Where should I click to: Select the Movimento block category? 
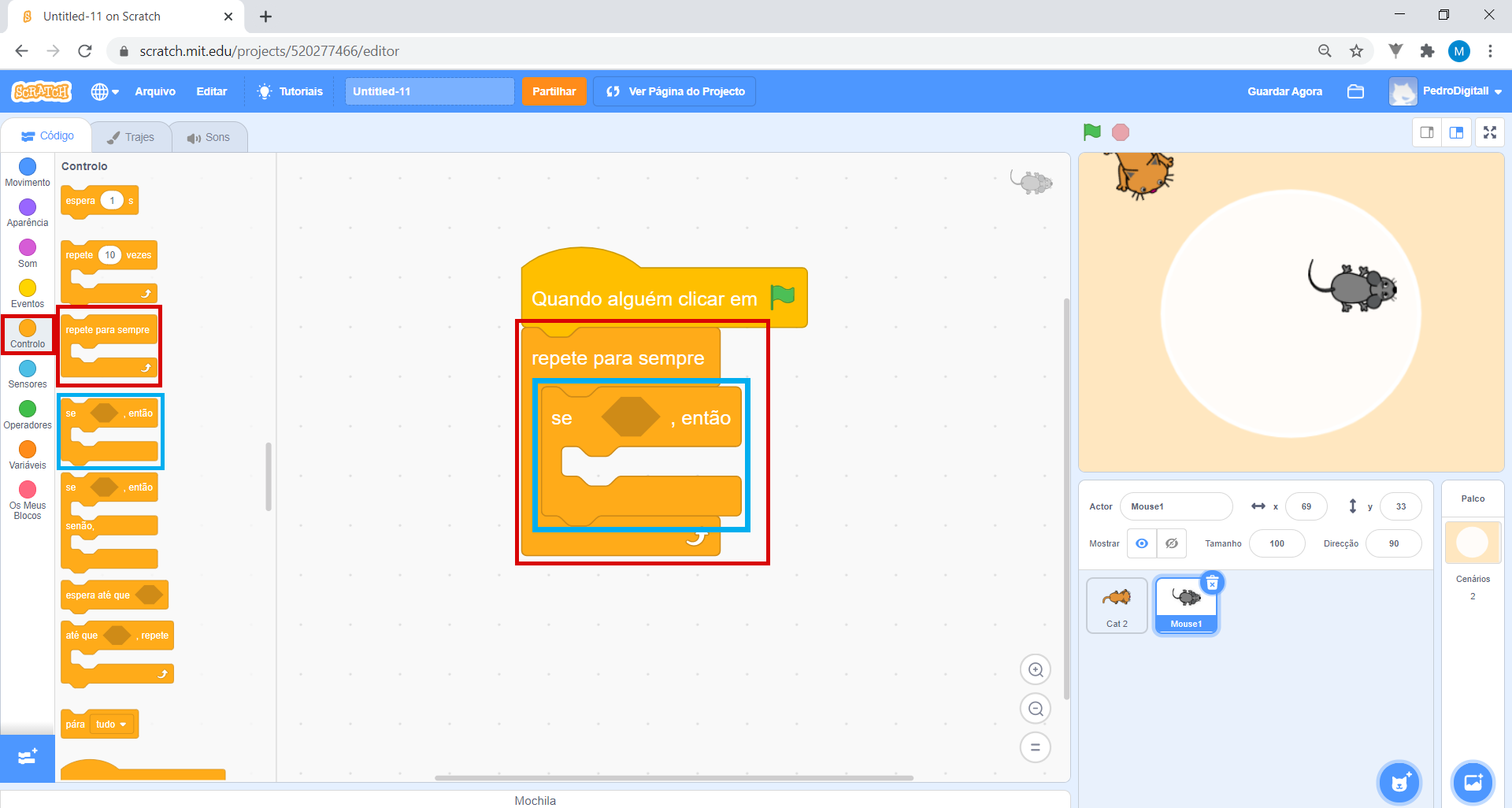point(28,172)
